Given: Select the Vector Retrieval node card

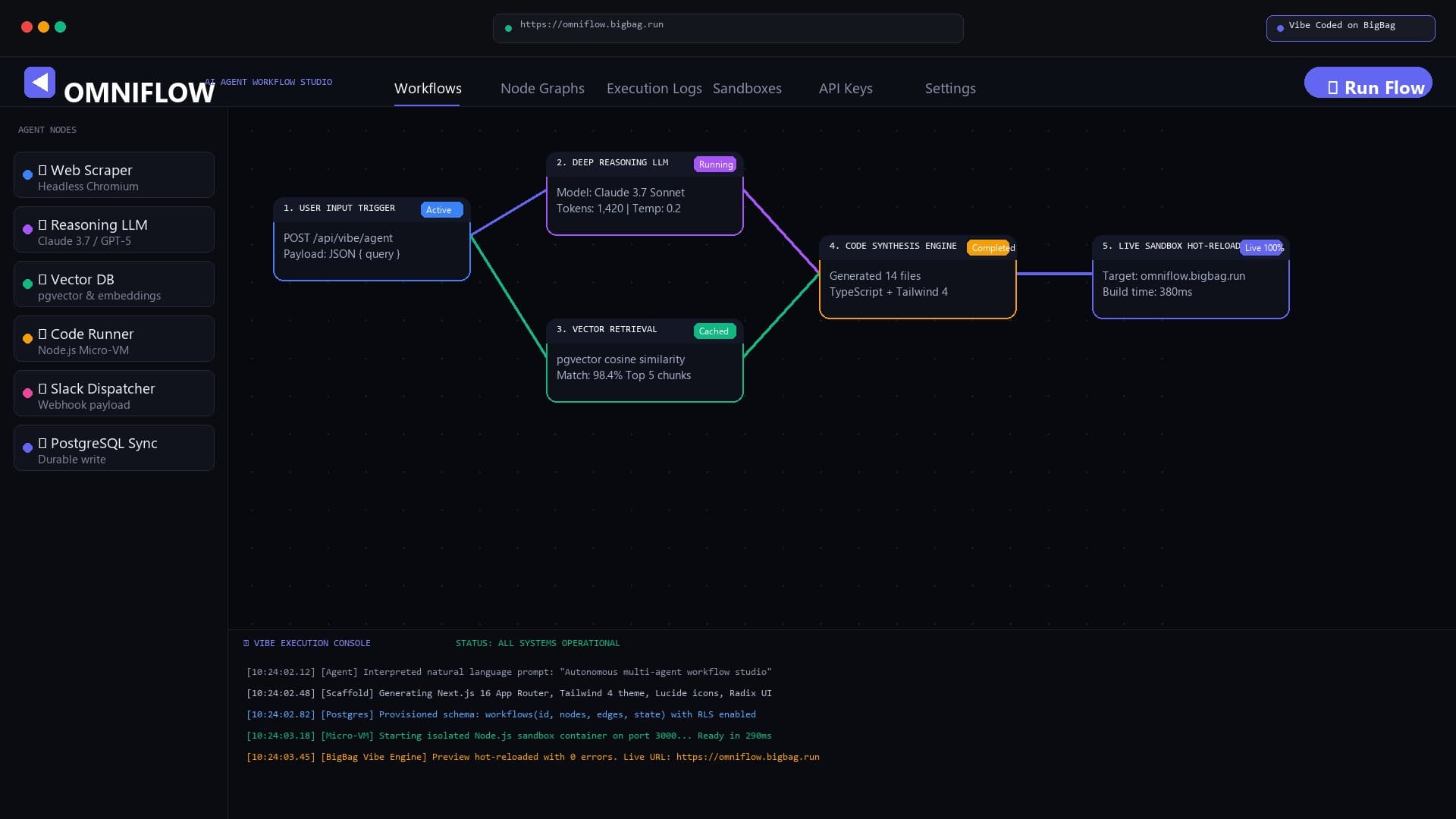Looking at the screenshot, I should pyautogui.click(x=645, y=360).
